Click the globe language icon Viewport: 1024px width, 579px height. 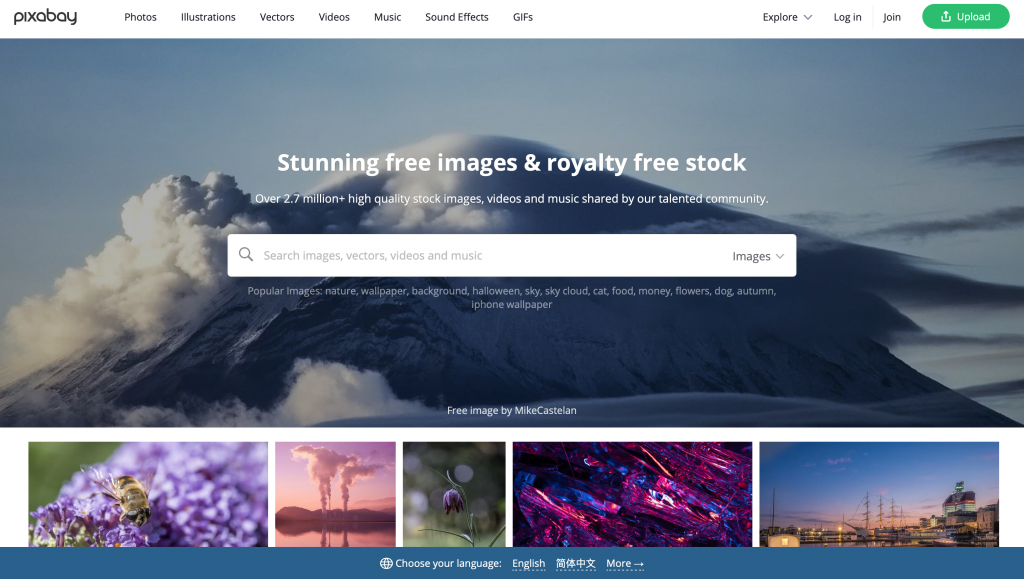[386, 563]
